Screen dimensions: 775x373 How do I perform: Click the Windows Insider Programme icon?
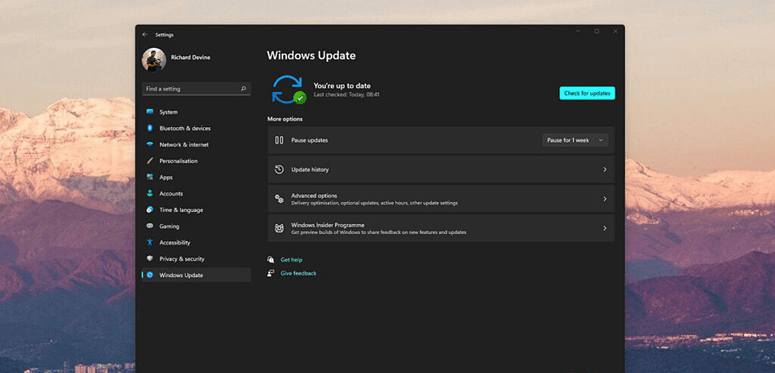tap(279, 228)
